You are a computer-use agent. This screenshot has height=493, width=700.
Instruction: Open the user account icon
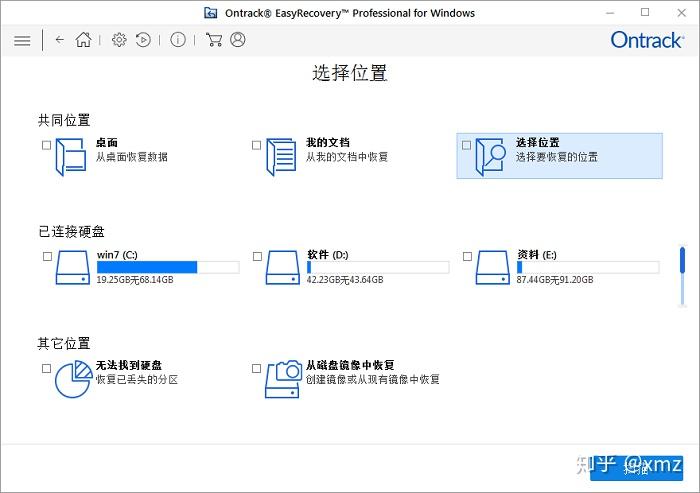coord(238,40)
